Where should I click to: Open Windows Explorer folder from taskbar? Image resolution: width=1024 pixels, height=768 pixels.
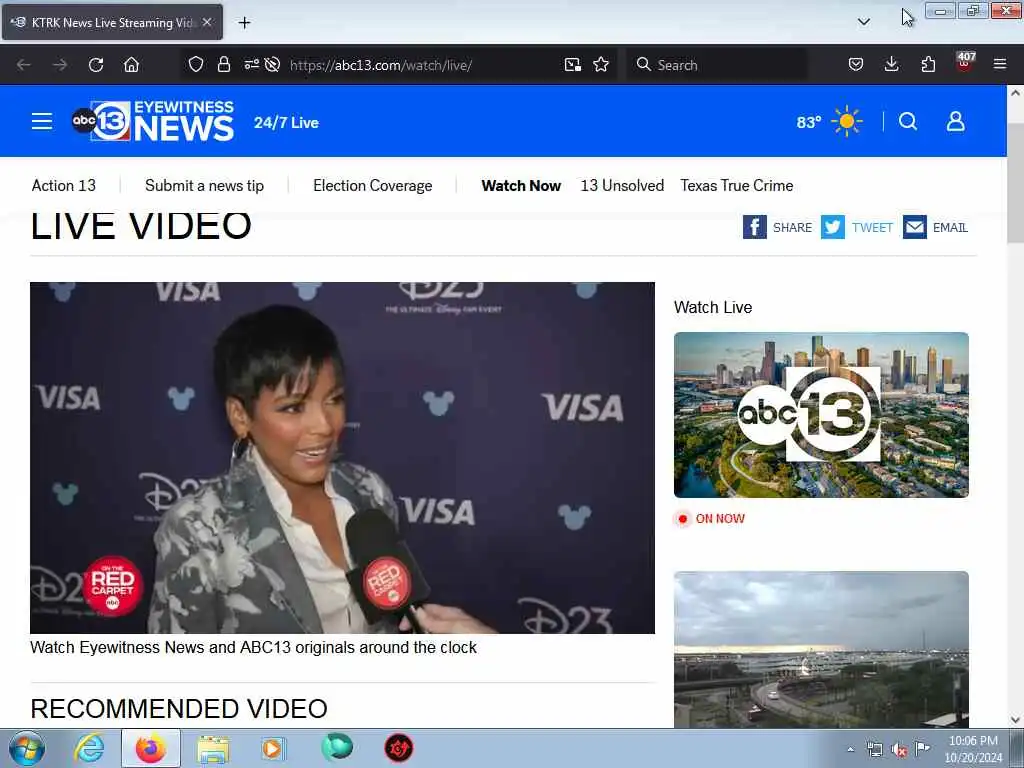(x=213, y=748)
